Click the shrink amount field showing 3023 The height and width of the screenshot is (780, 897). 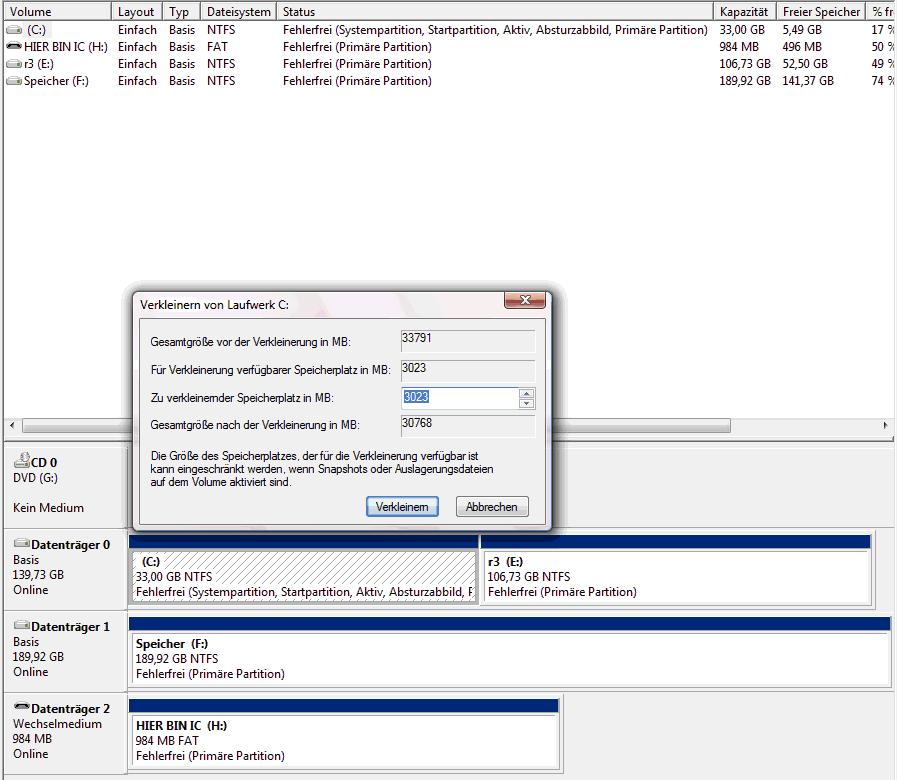coord(458,398)
